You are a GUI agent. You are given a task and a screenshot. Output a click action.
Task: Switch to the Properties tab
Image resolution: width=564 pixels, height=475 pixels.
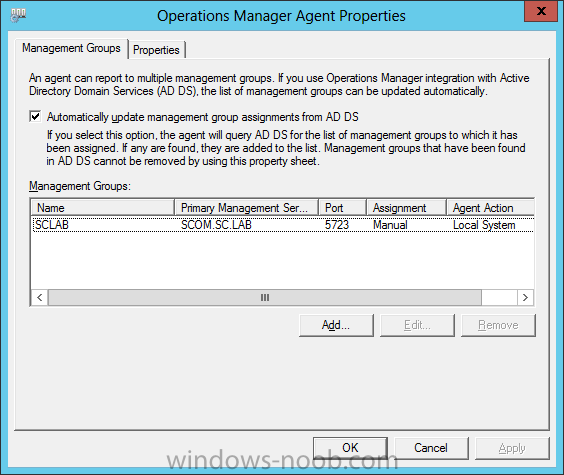tap(156, 50)
